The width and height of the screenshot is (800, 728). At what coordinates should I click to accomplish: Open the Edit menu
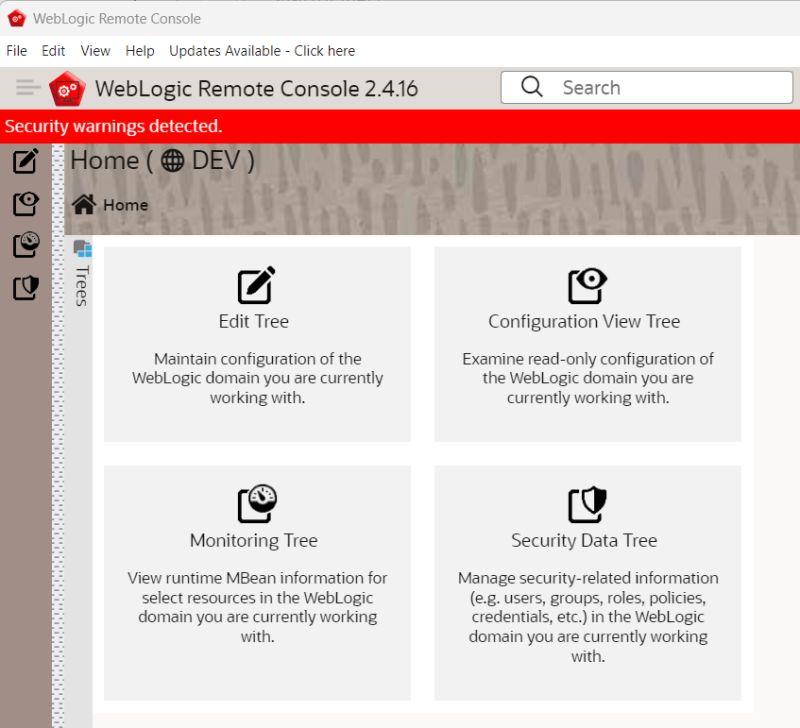coord(53,51)
